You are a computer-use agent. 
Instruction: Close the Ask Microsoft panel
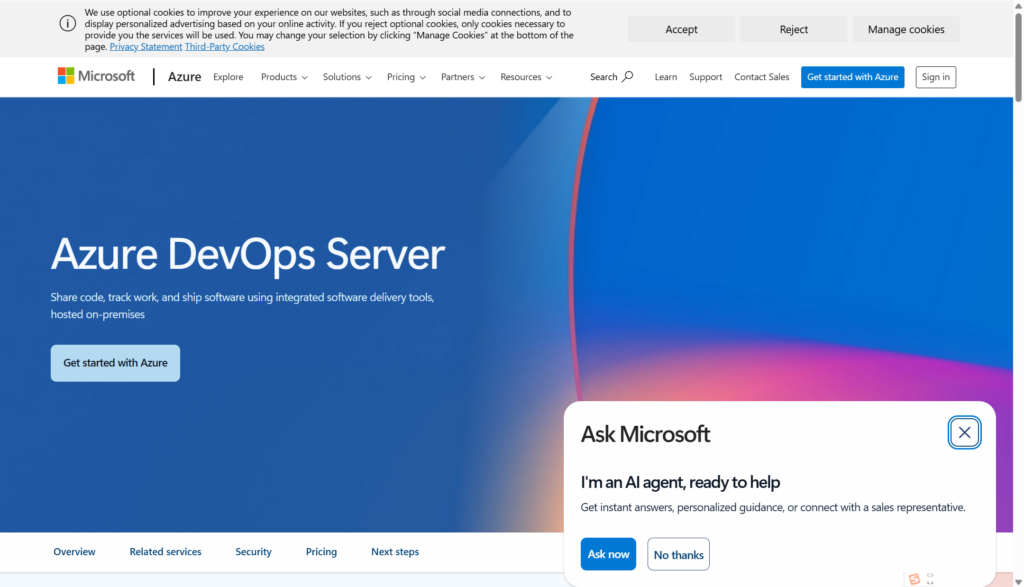(x=964, y=432)
